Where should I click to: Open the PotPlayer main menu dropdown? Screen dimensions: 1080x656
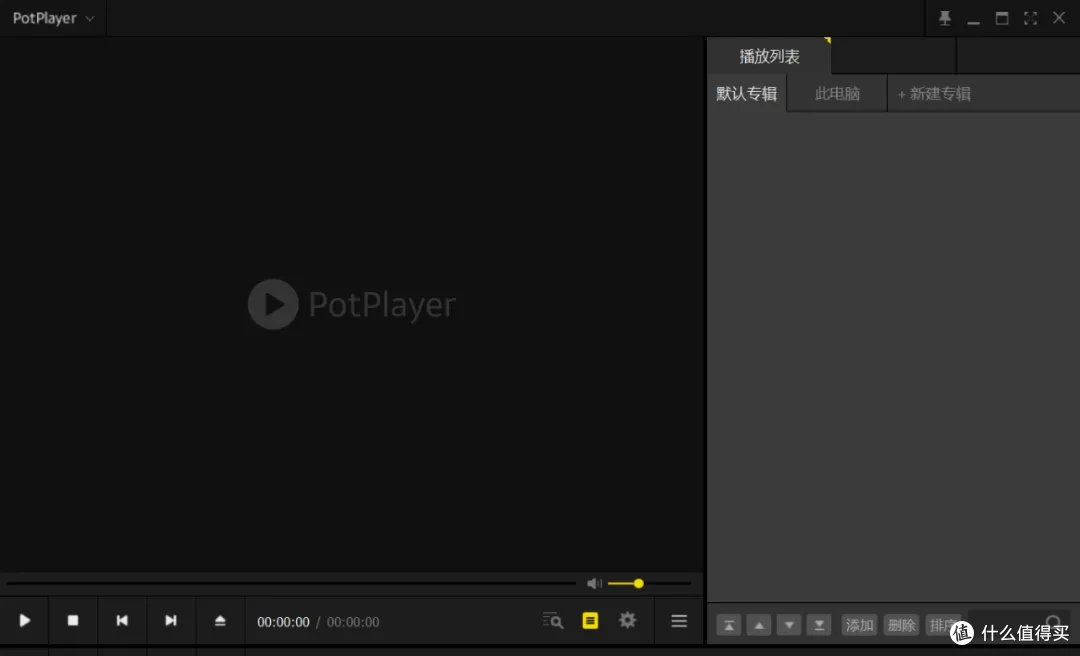point(53,19)
